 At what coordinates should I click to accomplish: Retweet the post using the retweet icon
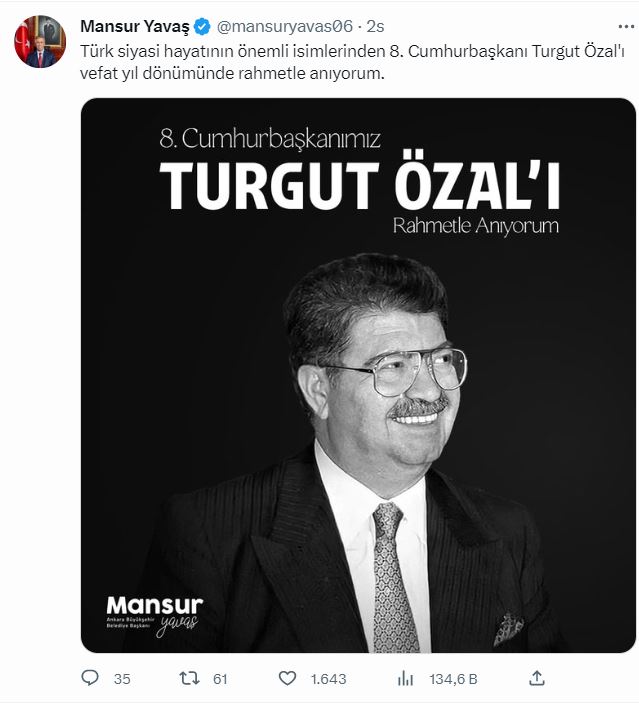click(x=189, y=678)
